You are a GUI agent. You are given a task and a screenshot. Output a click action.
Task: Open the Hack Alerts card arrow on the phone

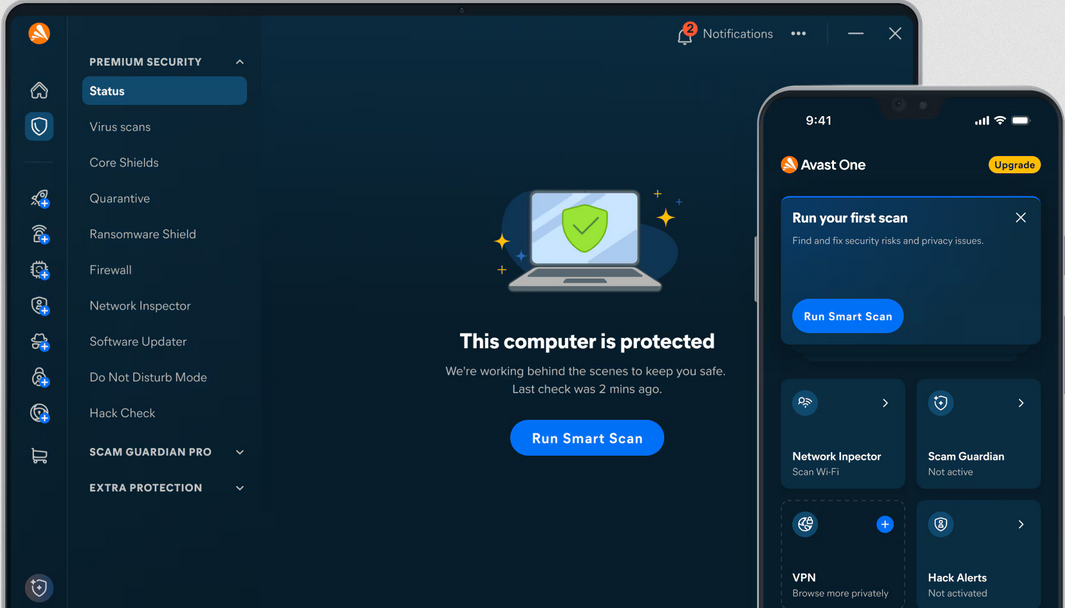point(1021,524)
